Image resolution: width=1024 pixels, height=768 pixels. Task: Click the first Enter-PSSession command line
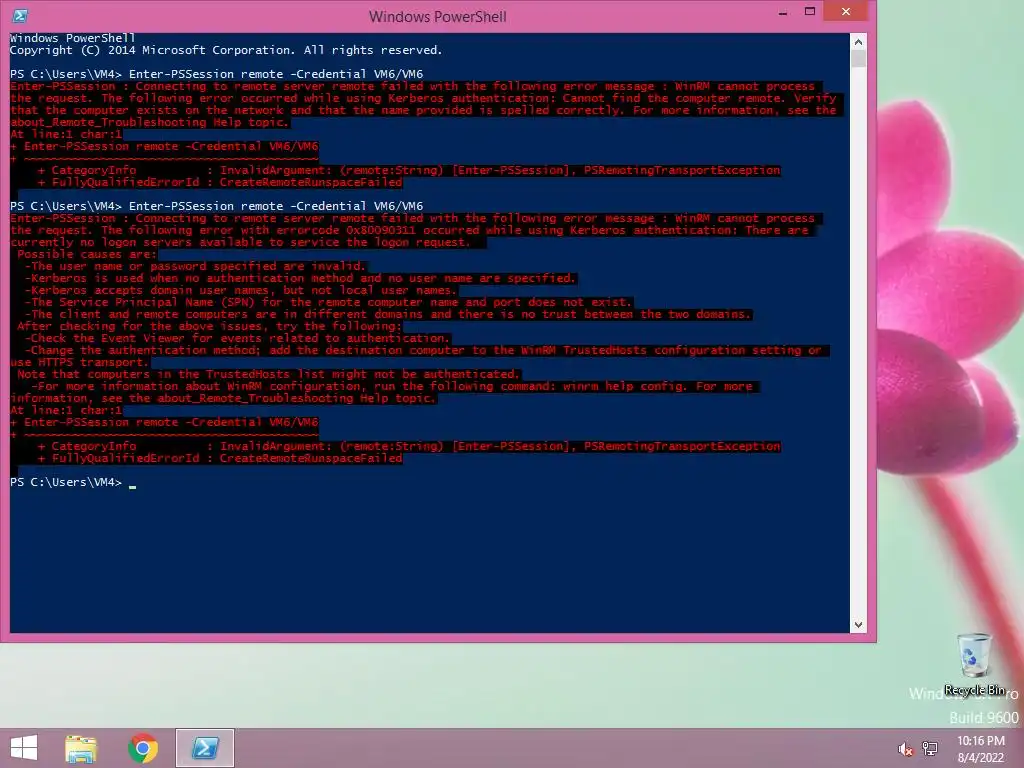click(217, 74)
